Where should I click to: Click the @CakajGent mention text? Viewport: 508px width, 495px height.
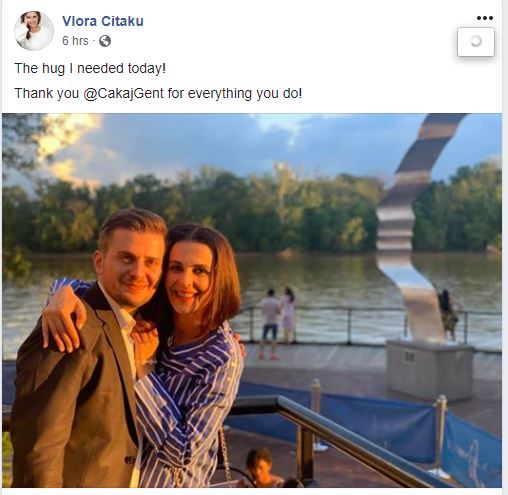[x=124, y=93]
